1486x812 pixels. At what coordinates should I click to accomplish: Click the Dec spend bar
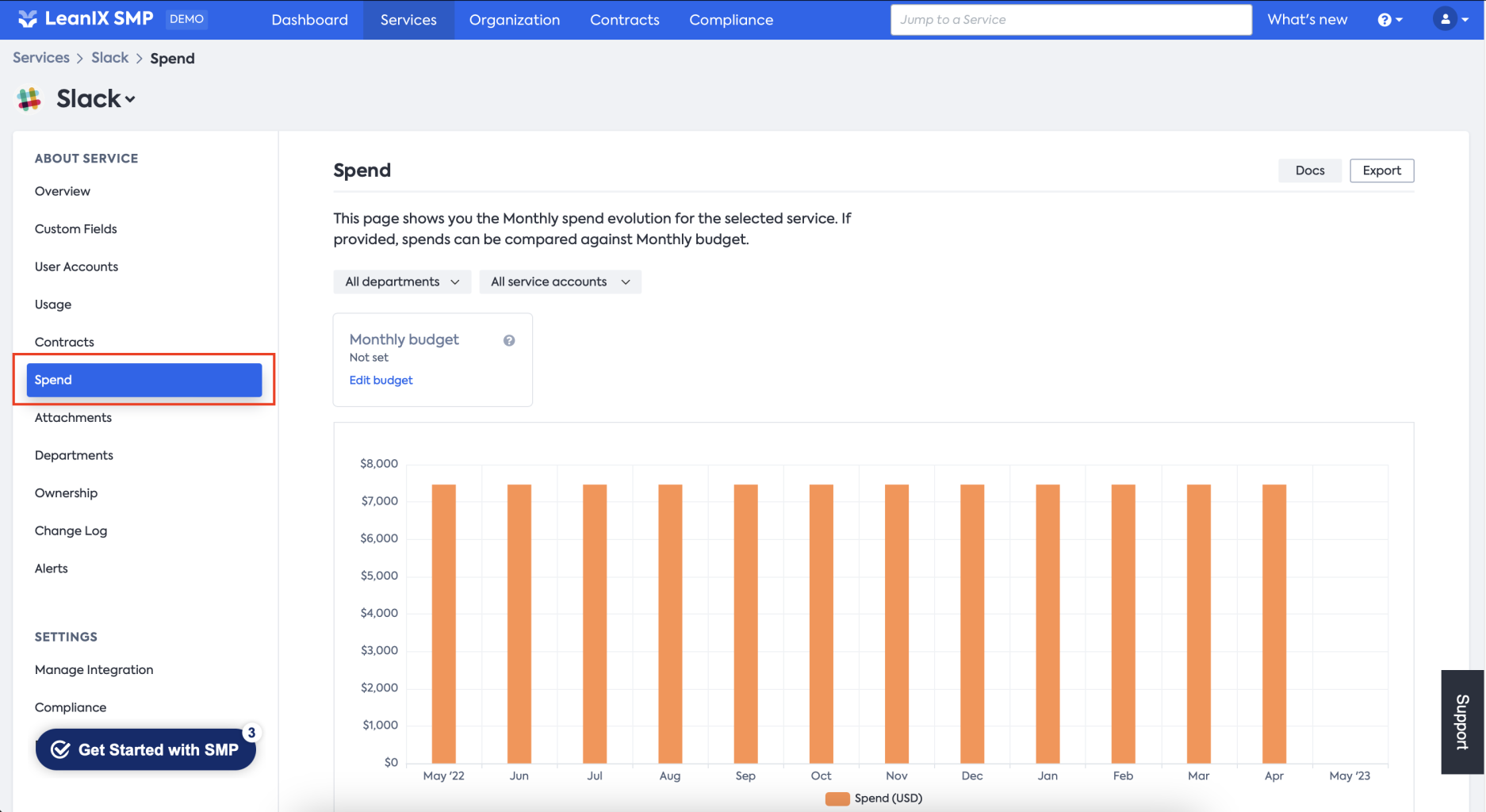[x=972, y=624]
